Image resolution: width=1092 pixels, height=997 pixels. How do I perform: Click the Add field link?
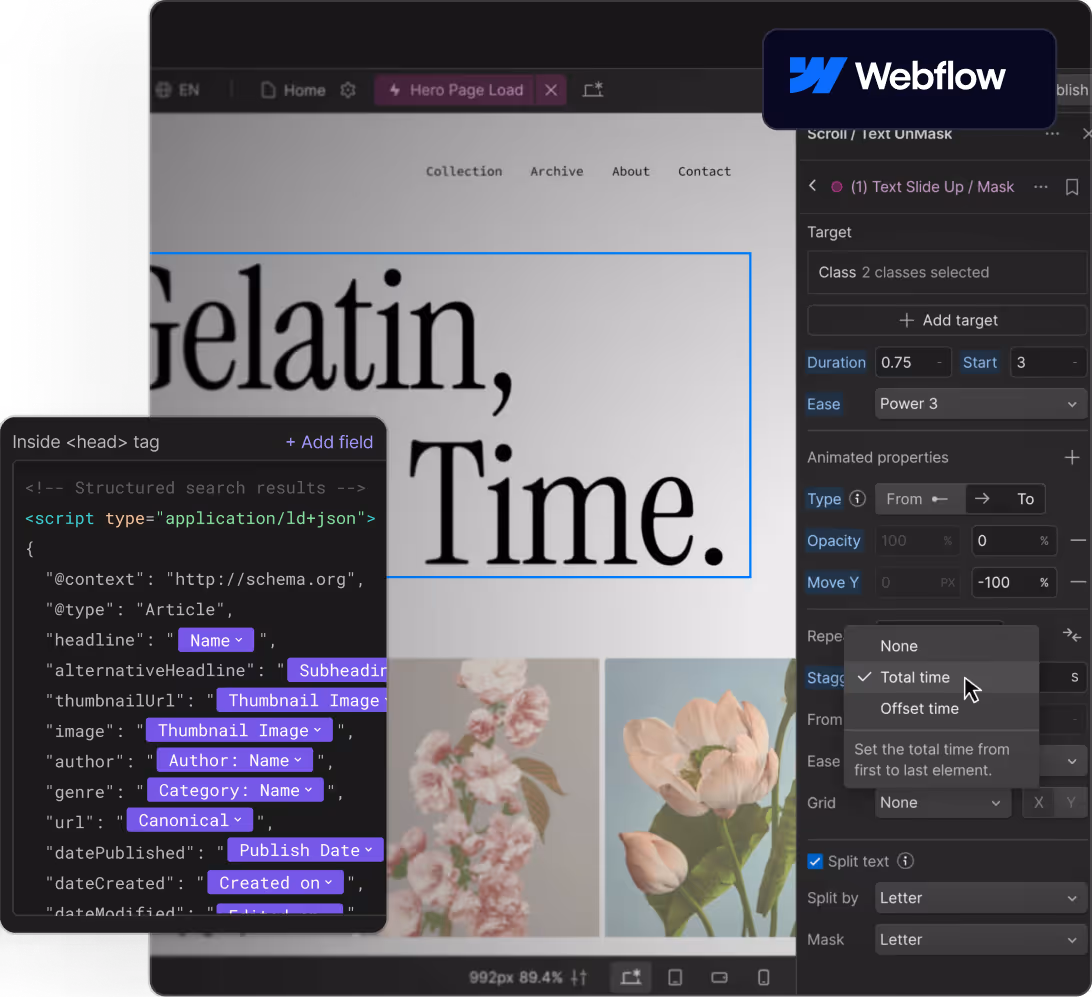pos(329,442)
